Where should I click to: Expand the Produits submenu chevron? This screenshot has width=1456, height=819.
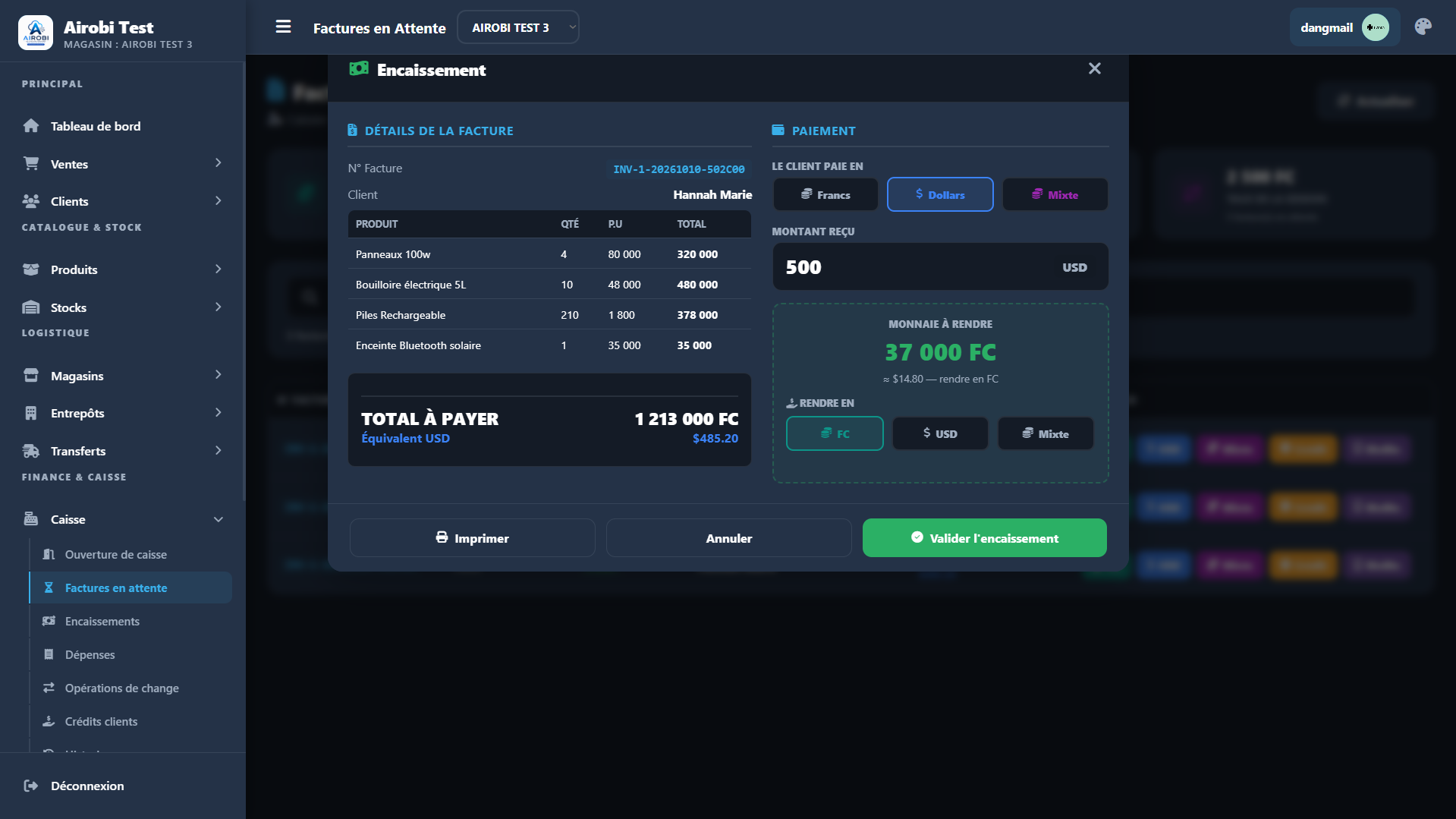(219, 269)
